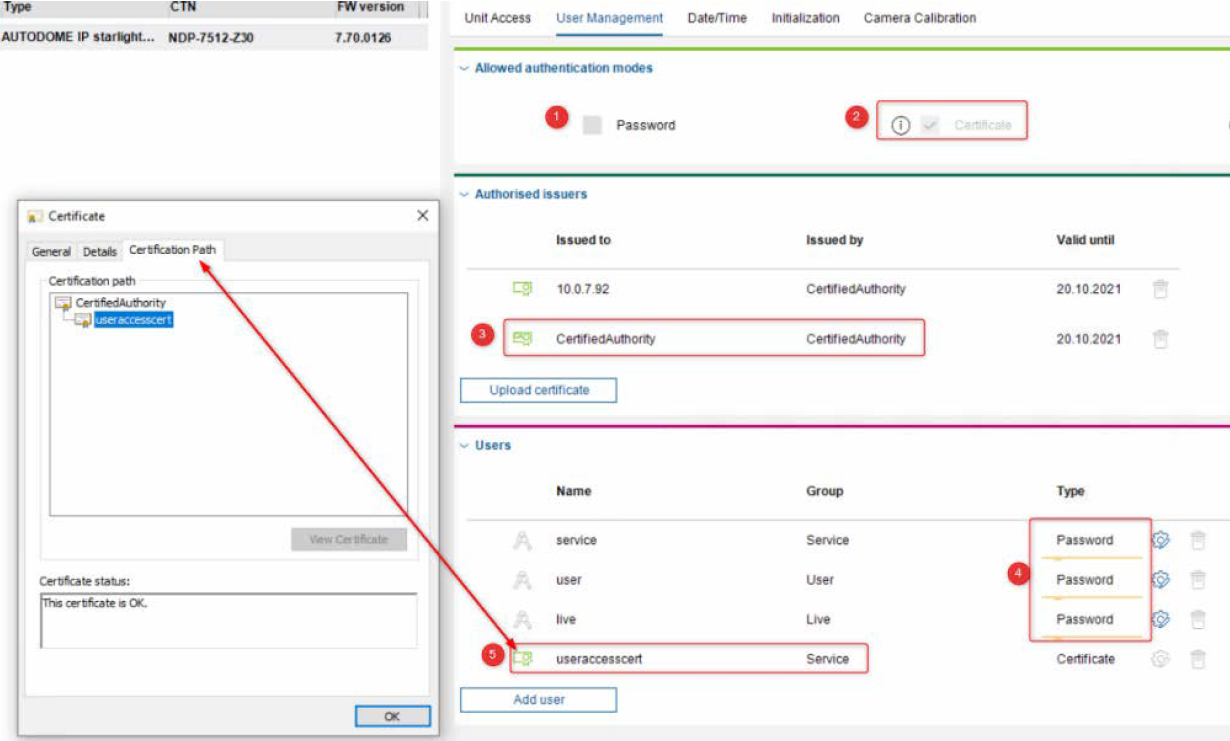Image resolution: width=1230 pixels, height=741 pixels.
Task: Click the 10.0.7.92 issued-to entry
Action: [x=583, y=289]
